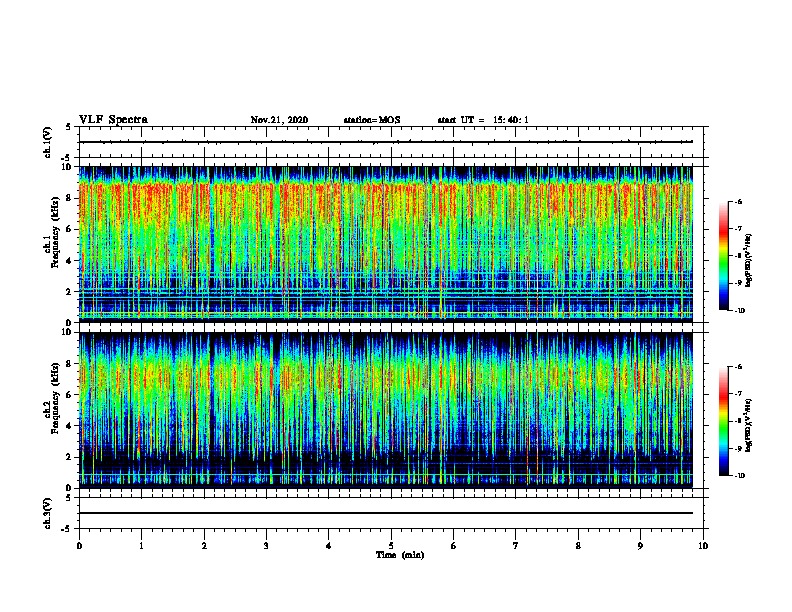Click the "10" minute time tick label
Screen dimensions: 792x612
(703, 545)
